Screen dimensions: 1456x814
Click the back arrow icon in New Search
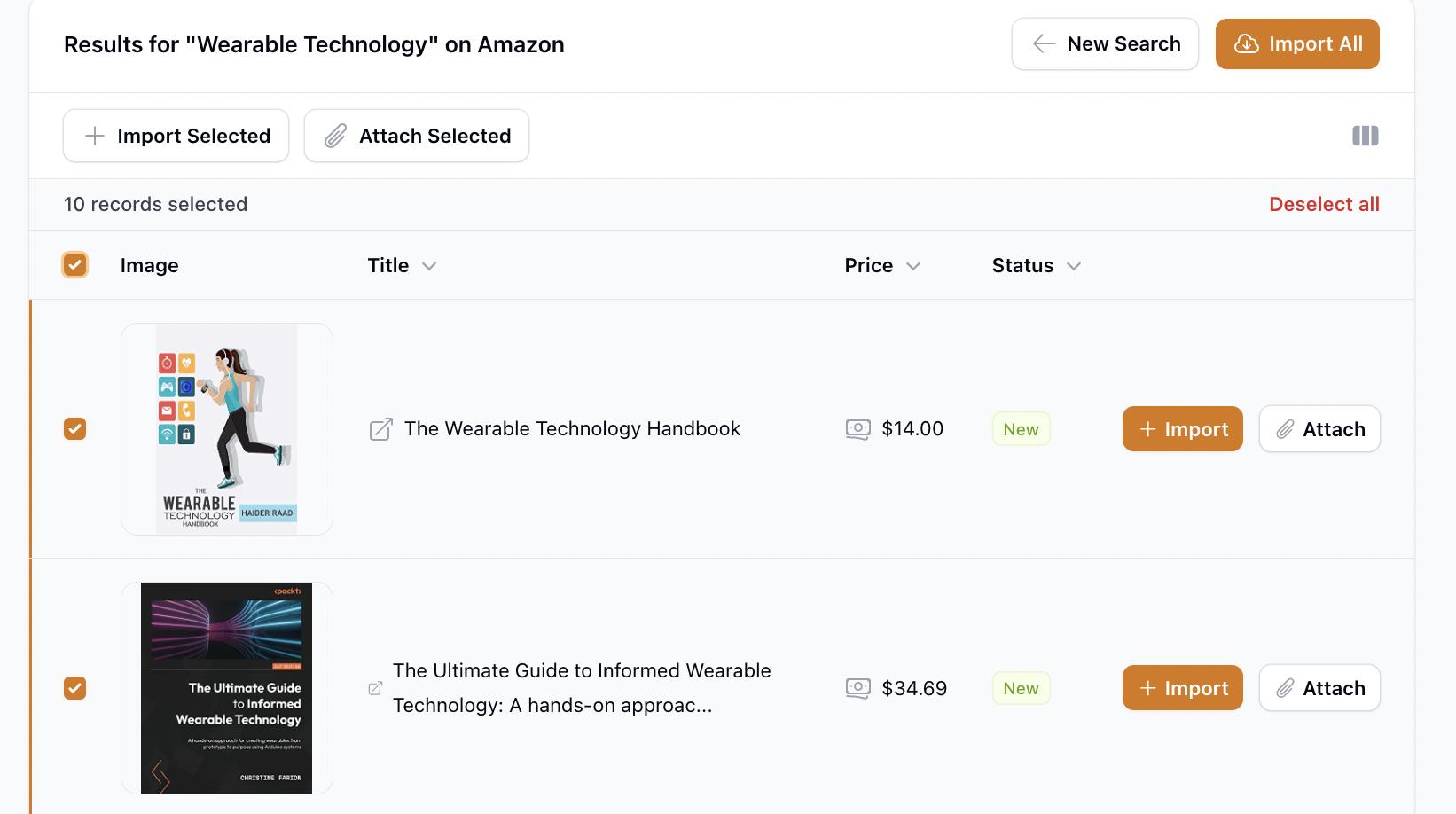coord(1044,44)
